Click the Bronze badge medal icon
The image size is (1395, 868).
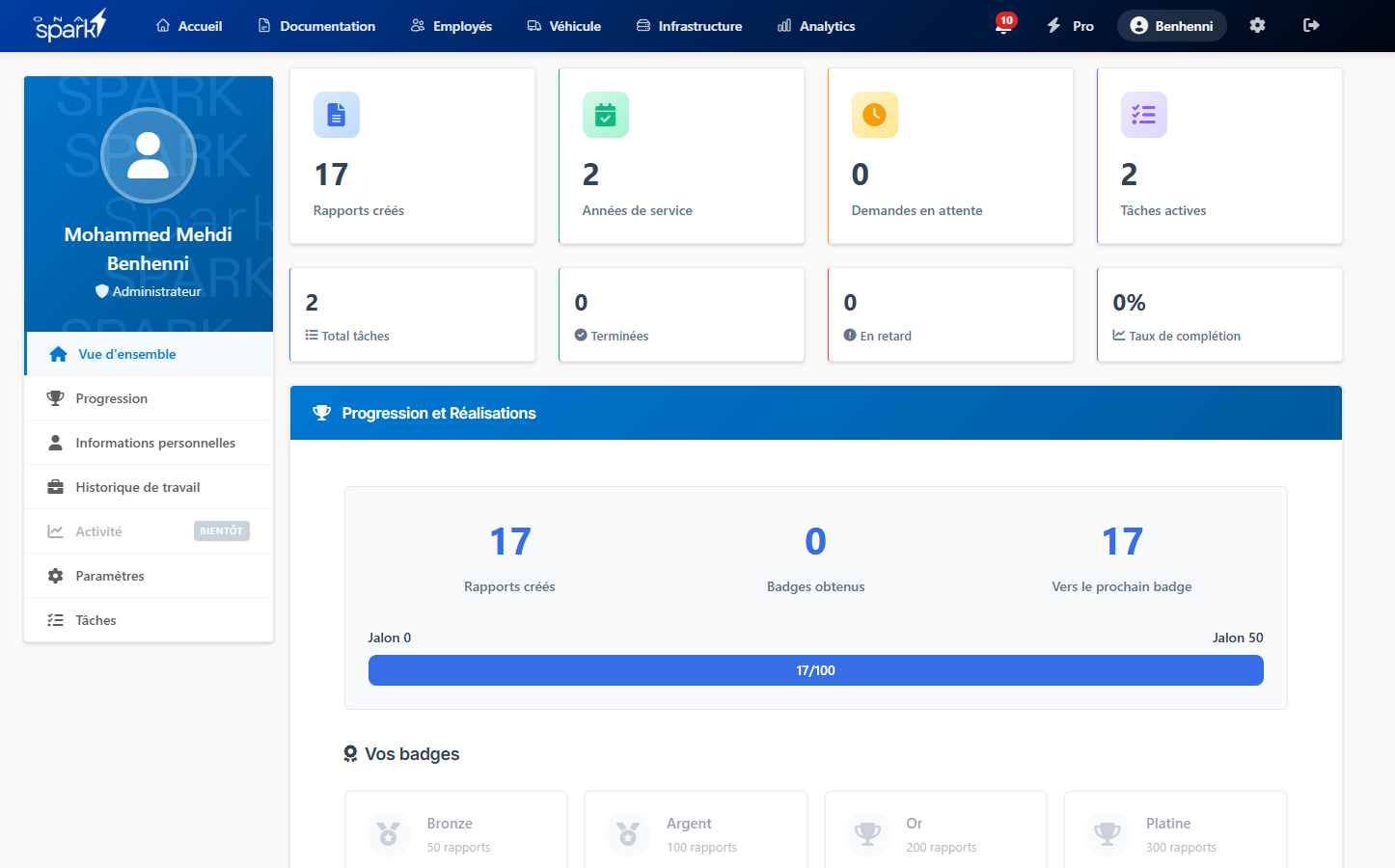tap(389, 833)
